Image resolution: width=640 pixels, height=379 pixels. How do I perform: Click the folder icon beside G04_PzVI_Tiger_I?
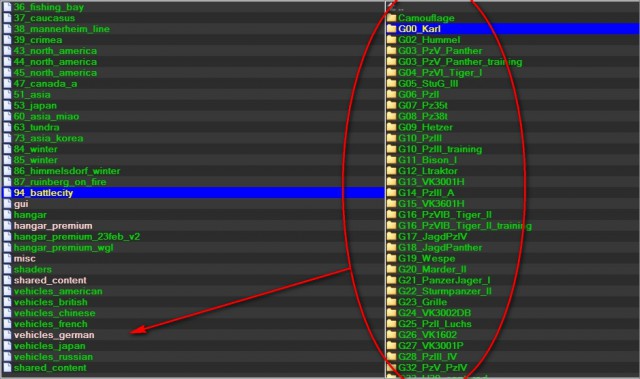(x=391, y=73)
